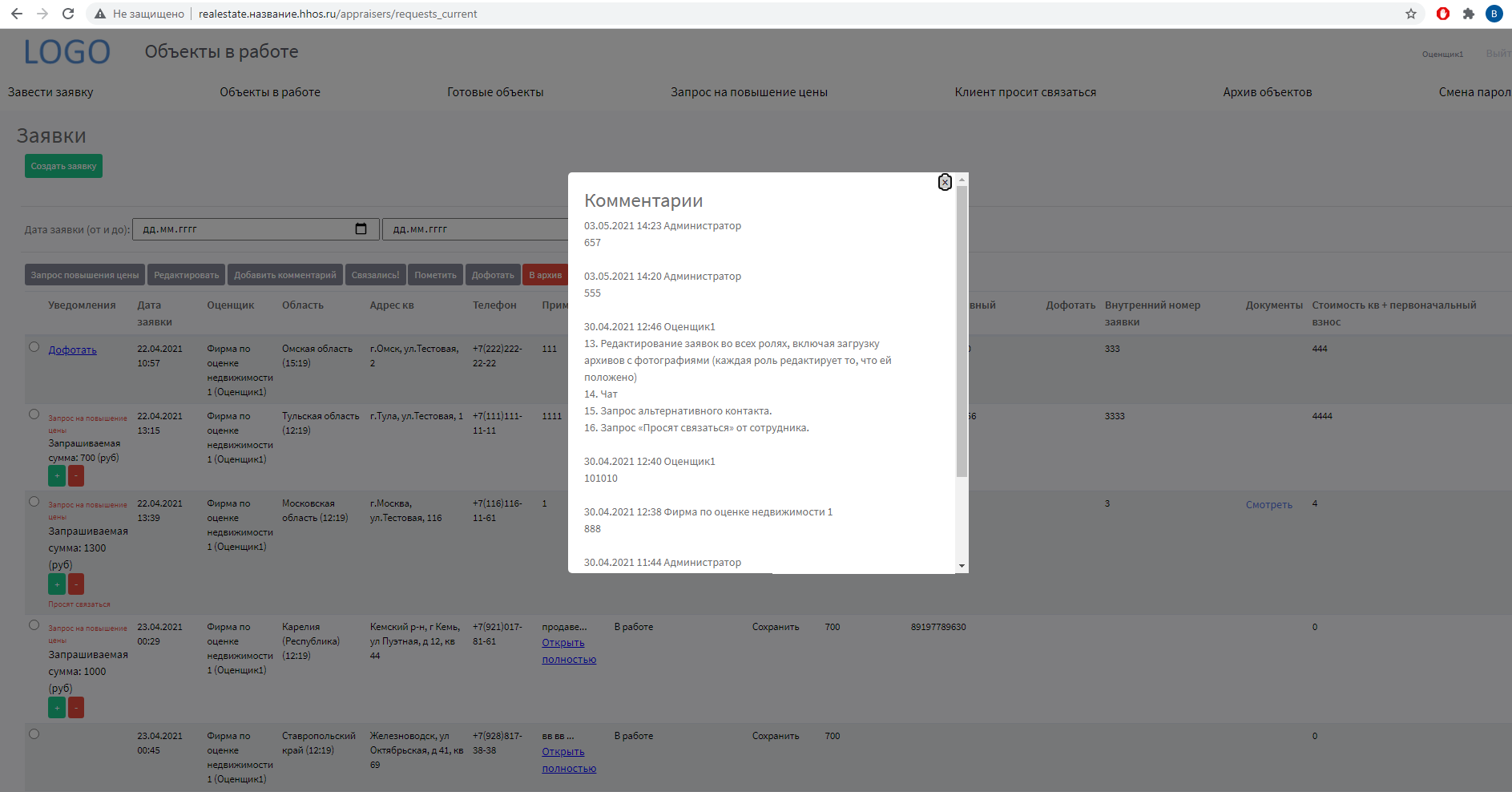
Task: Click the Сохранить text in the Железноводск row
Action: [776, 736]
